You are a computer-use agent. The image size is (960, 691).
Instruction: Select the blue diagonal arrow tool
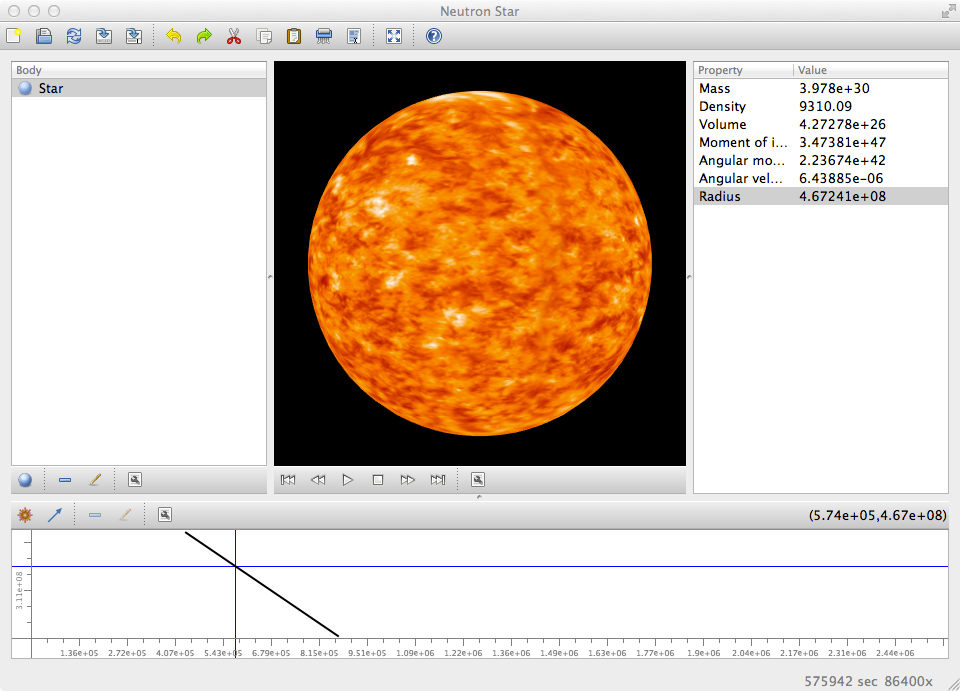(x=55, y=515)
